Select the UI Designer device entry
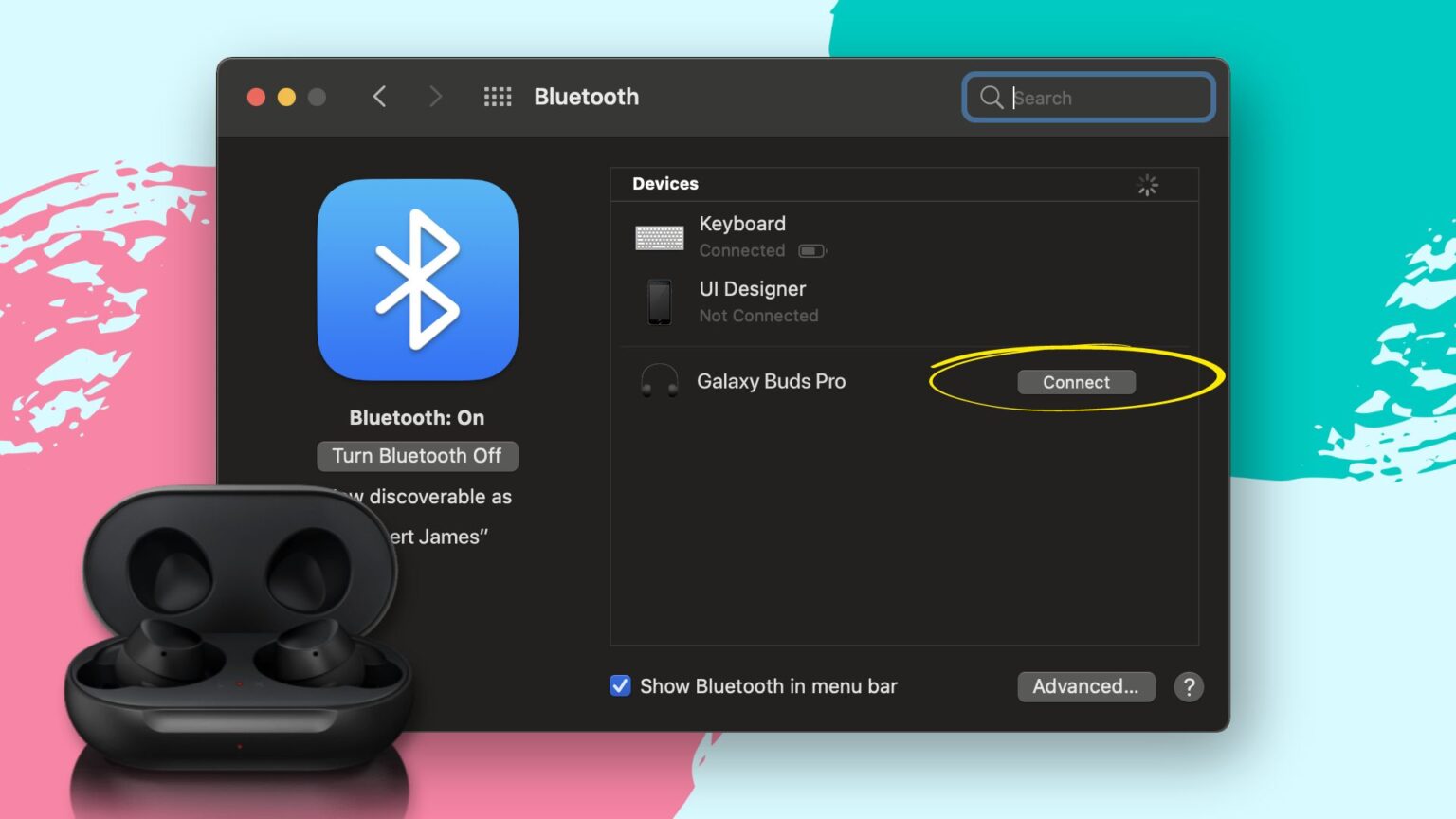Viewport: 1456px width, 819px height. click(753, 289)
